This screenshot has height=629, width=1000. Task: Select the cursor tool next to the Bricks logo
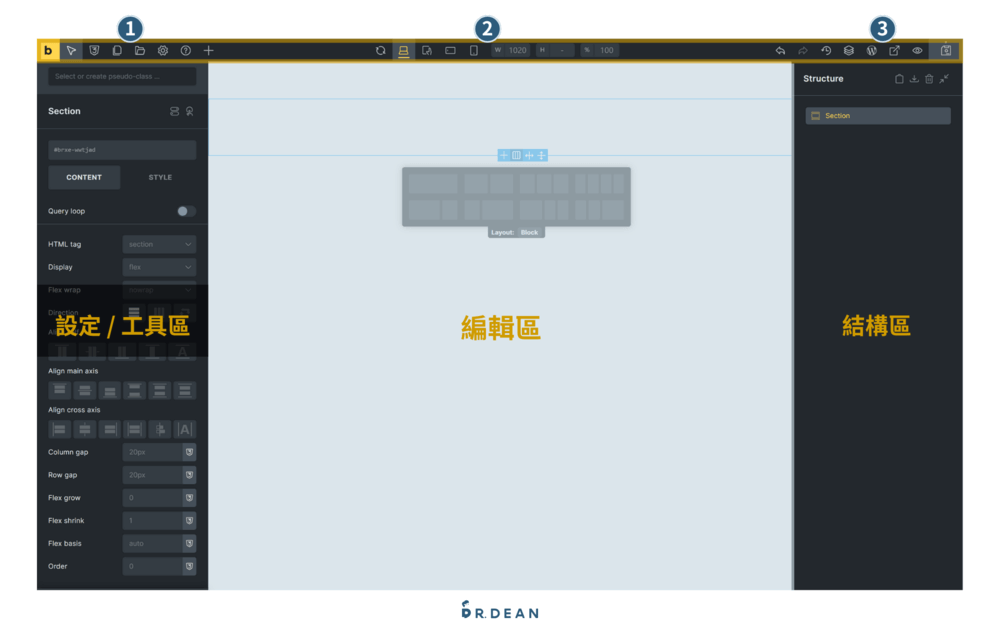click(72, 50)
